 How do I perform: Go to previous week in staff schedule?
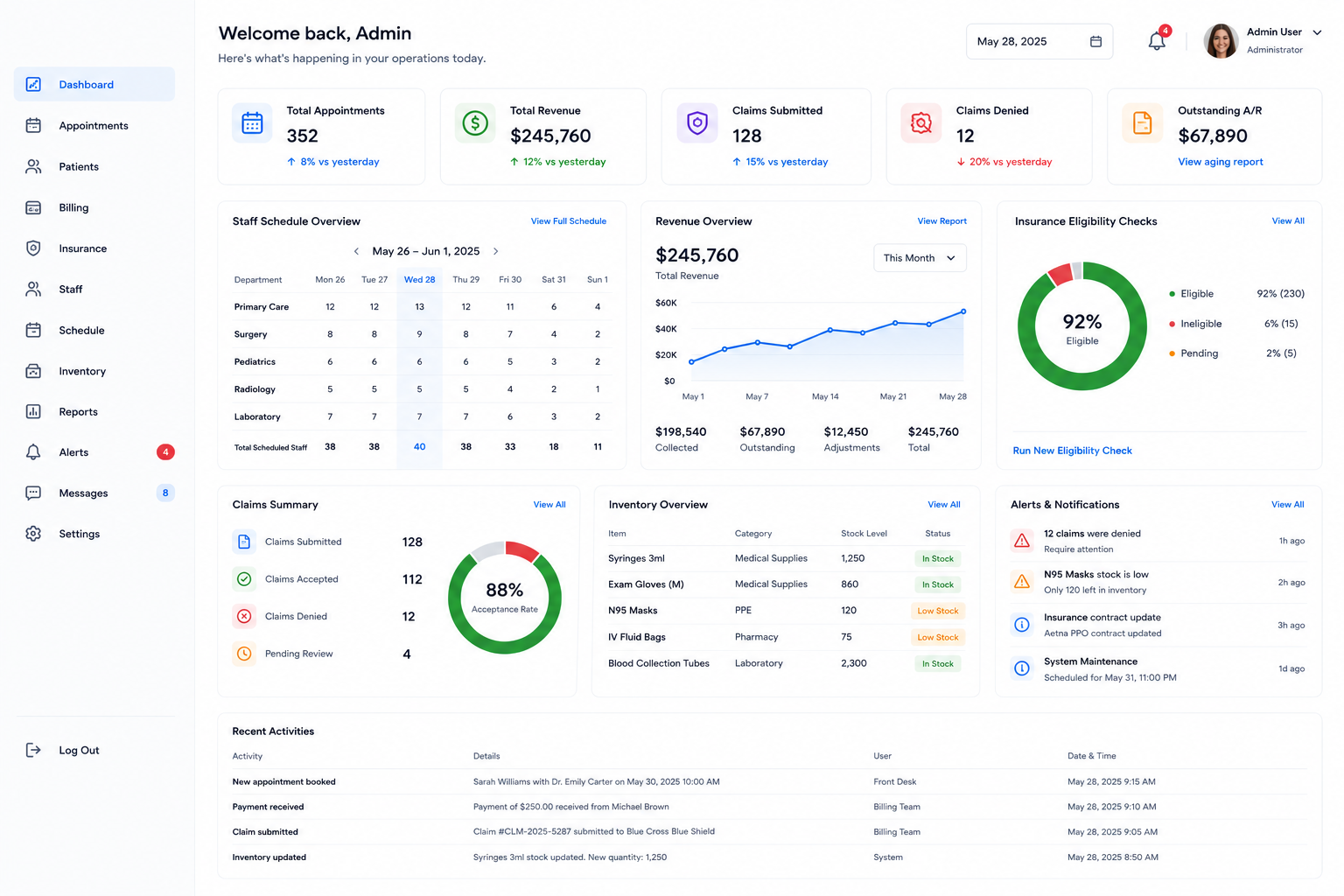pos(356,251)
